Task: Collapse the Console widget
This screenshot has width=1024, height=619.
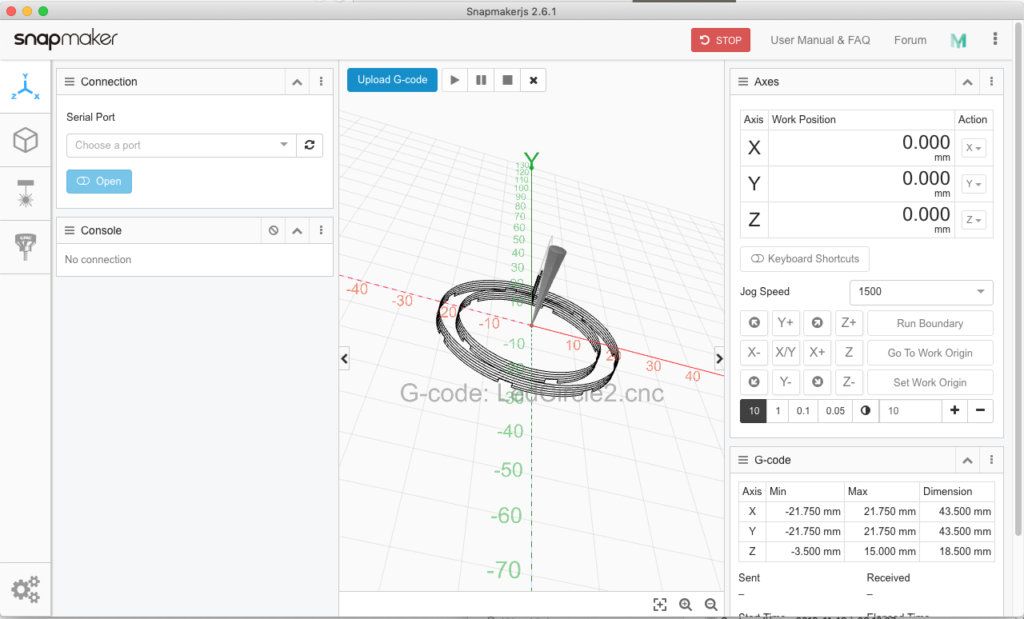Action: [297, 230]
